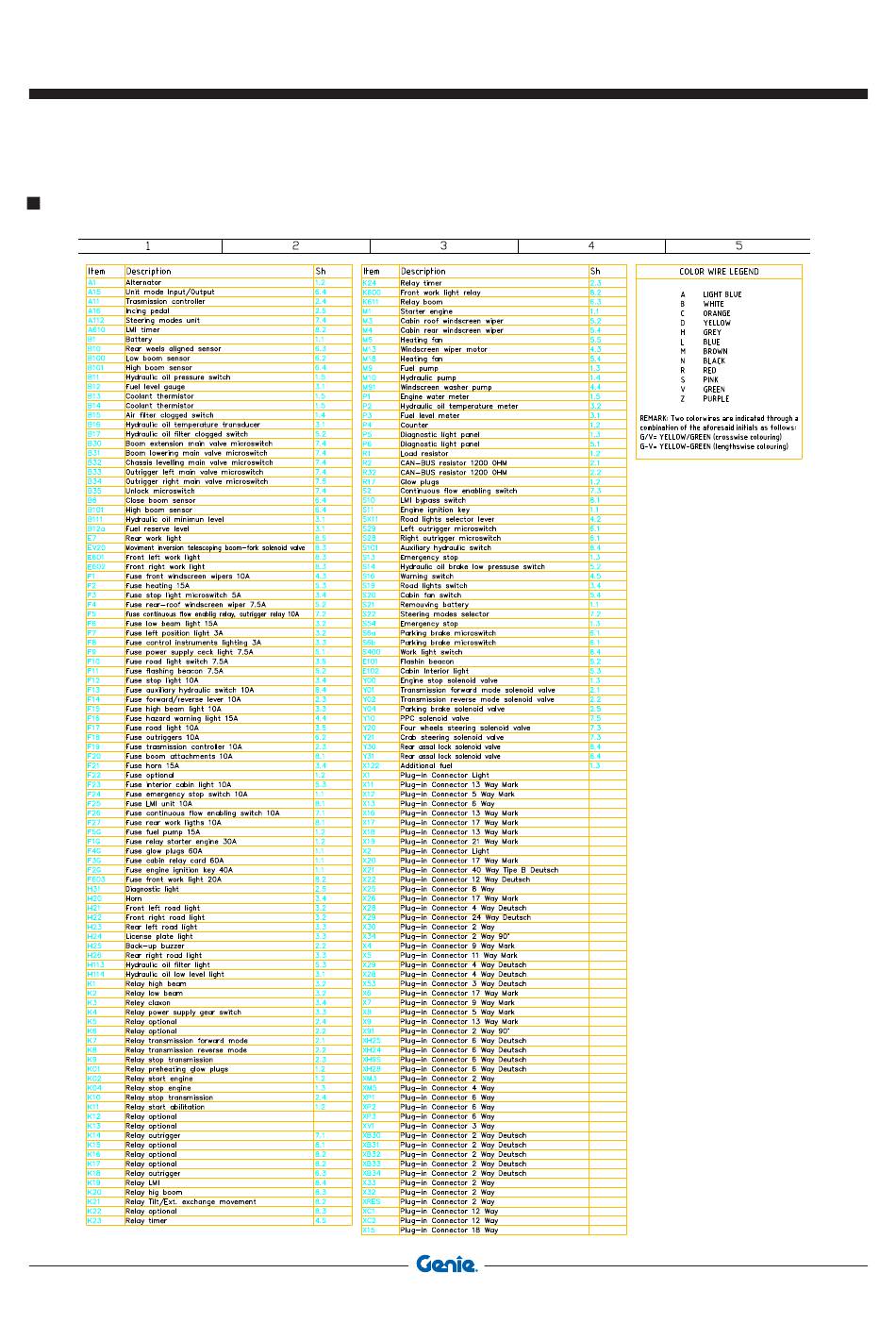This screenshot has height=1340, width=896.
Task: Select 'Relay power supply gear switch'
Action: pyautogui.click(x=219, y=1012)
